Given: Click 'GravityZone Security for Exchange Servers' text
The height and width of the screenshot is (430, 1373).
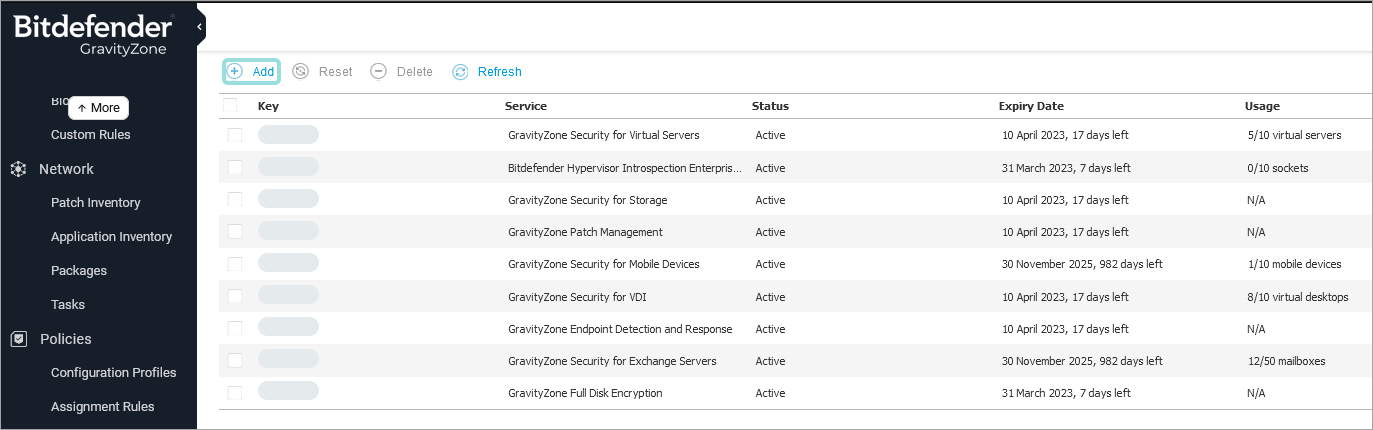Looking at the screenshot, I should 612,361.
